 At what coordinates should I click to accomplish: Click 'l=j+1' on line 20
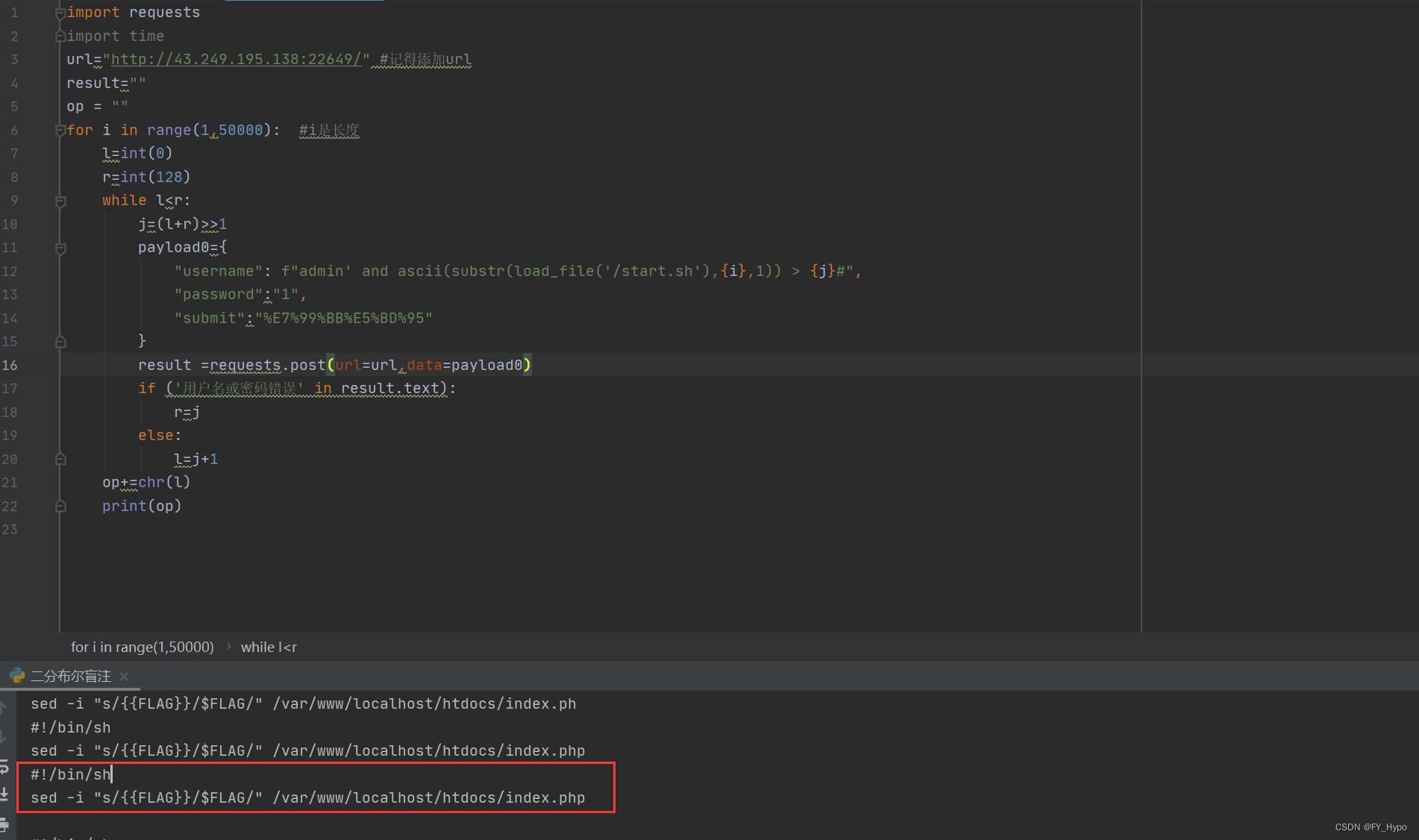pyautogui.click(x=195, y=460)
